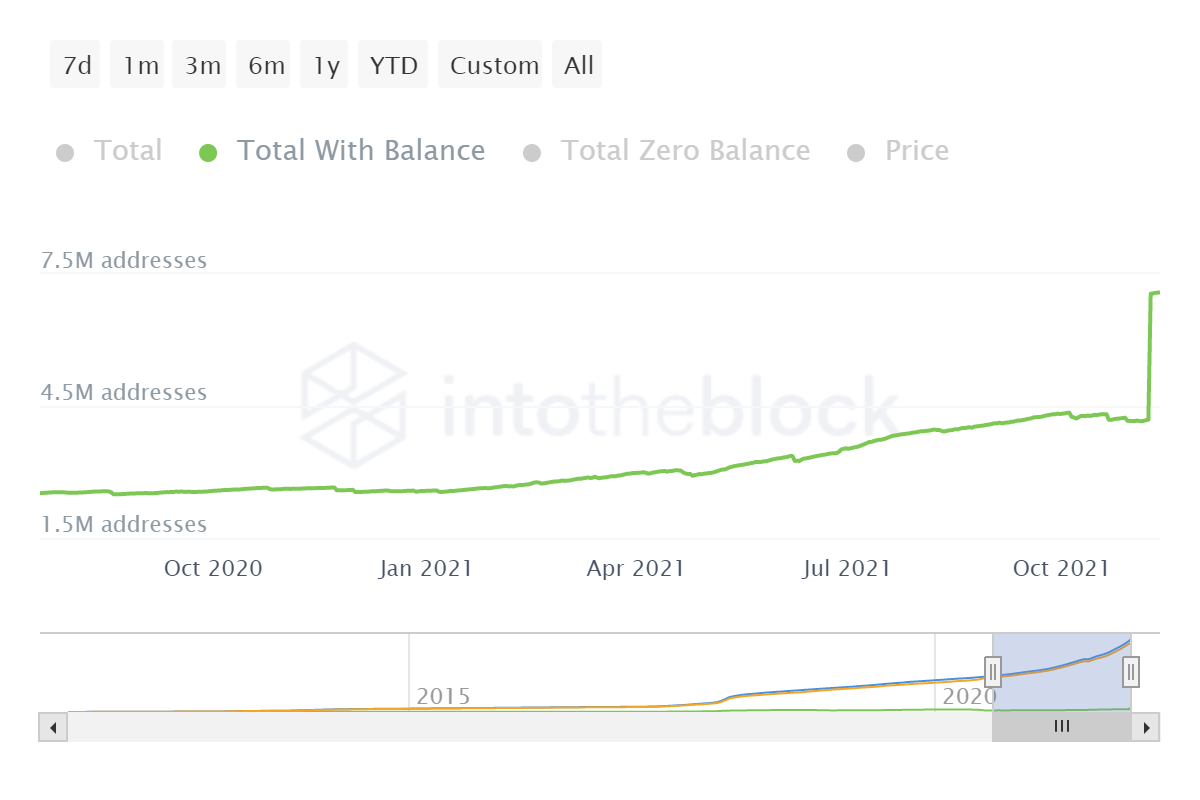1200x800 pixels.
Task: Click the Price legend dot icon
Action: tap(855, 151)
